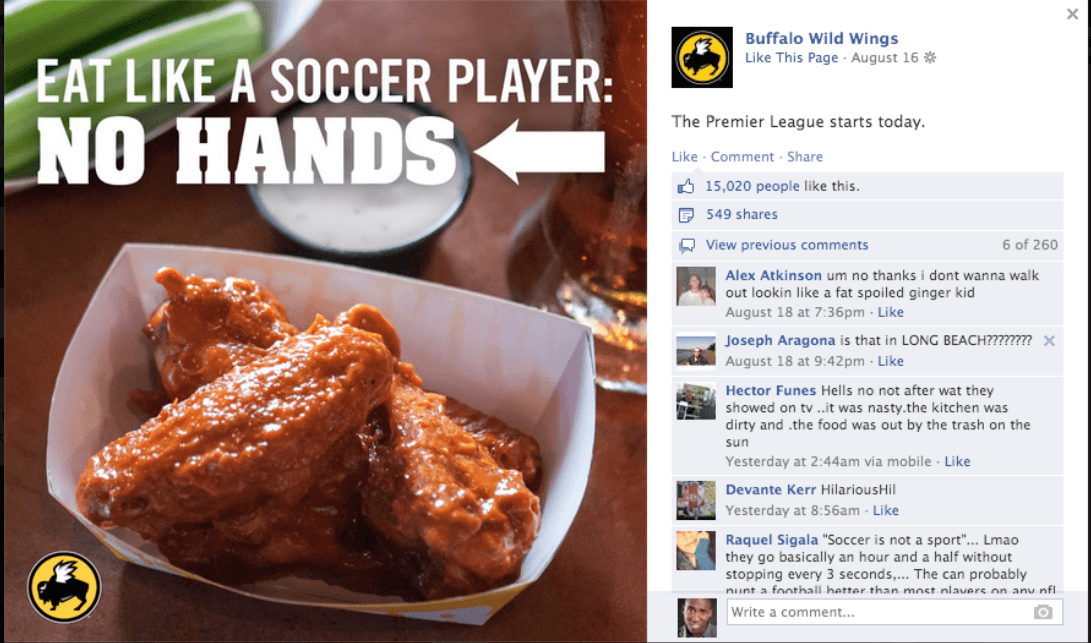The height and width of the screenshot is (643, 1091).
Task: Click the Write a comment input field
Action: tap(895, 612)
